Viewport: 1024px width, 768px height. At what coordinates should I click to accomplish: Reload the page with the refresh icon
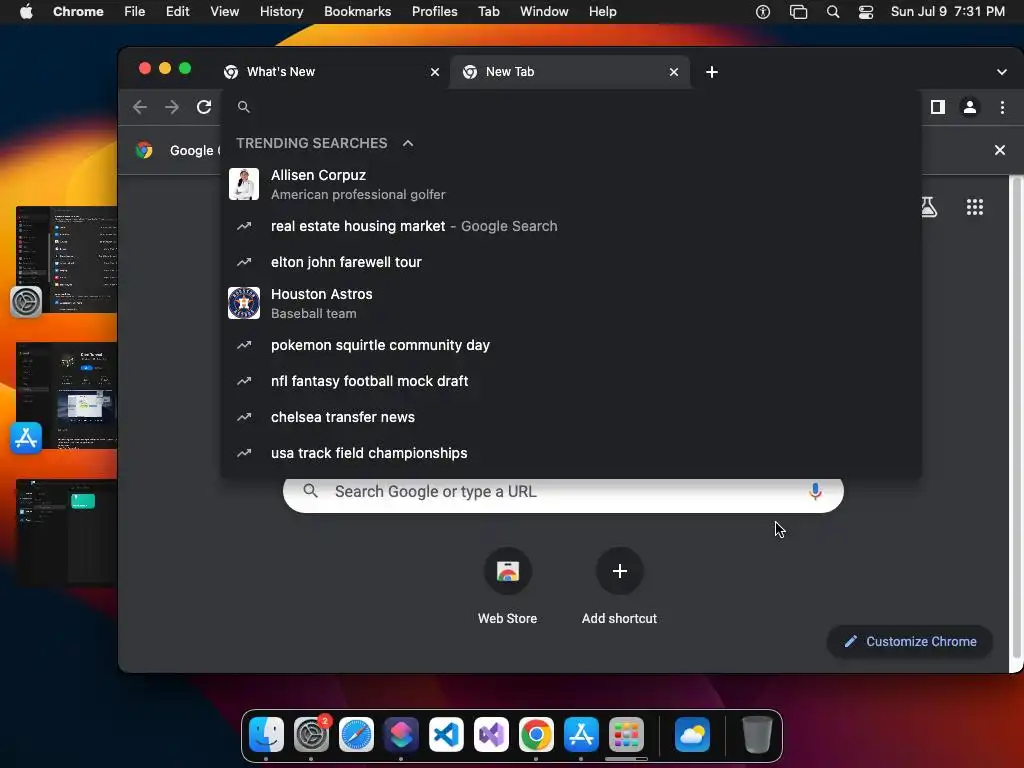tap(204, 107)
